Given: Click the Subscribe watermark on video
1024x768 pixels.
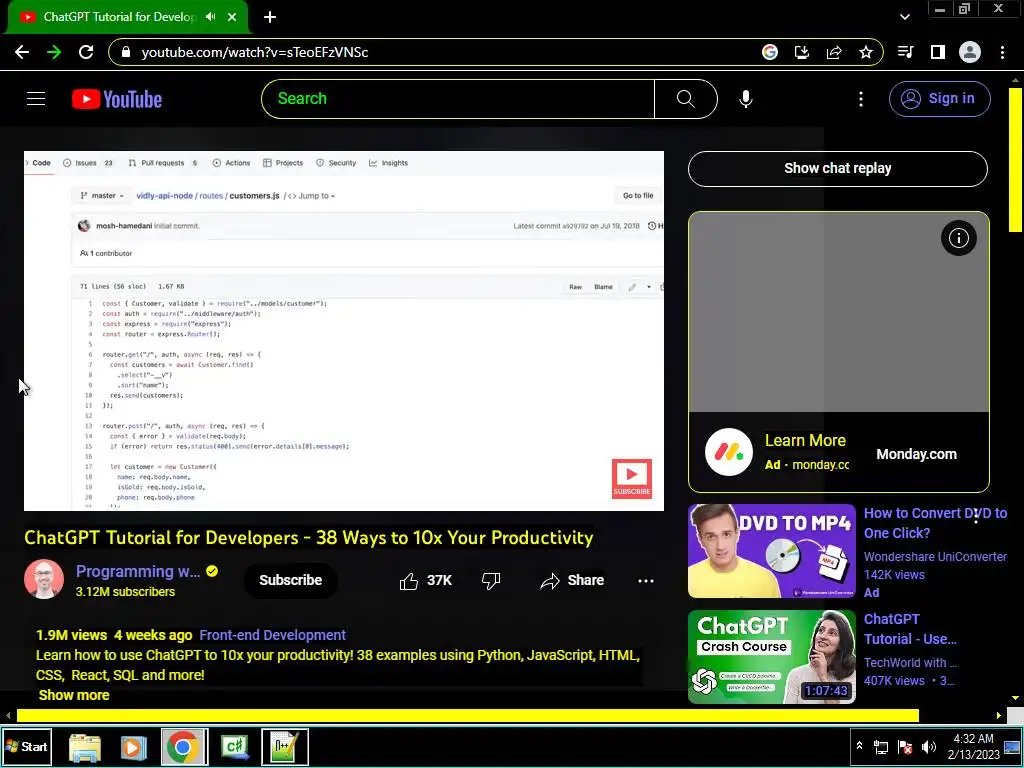Looking at the screenshot, I should pyautogui.click(x=632, y=479).
